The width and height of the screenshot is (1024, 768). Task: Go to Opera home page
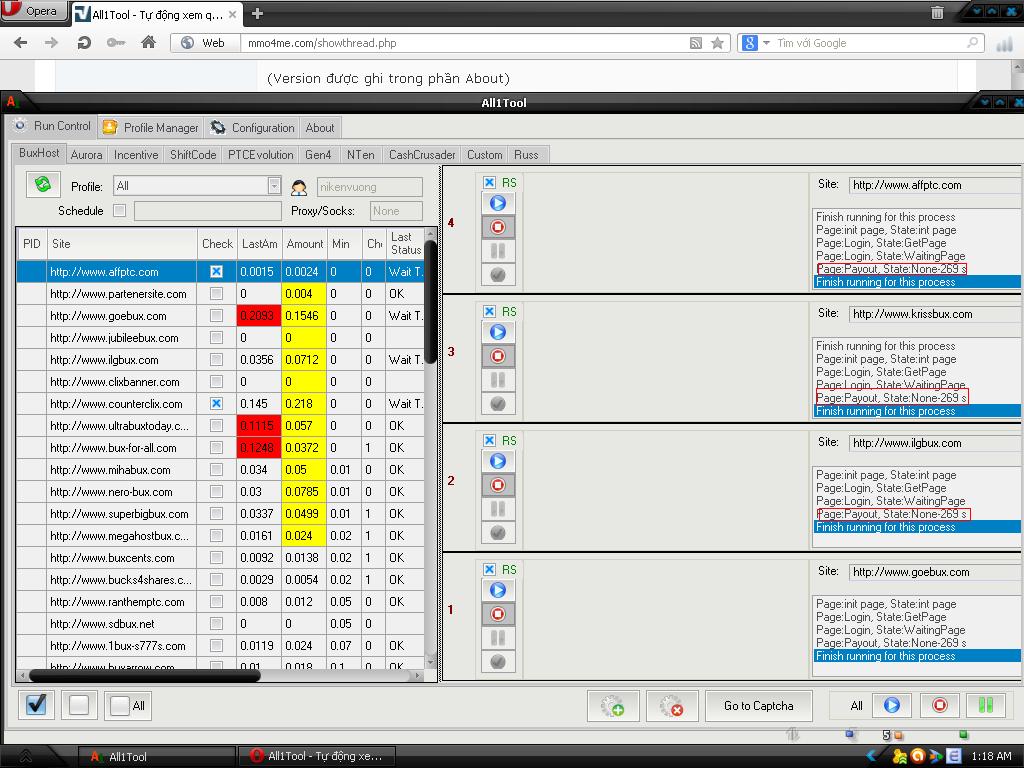tap(148, 42)
